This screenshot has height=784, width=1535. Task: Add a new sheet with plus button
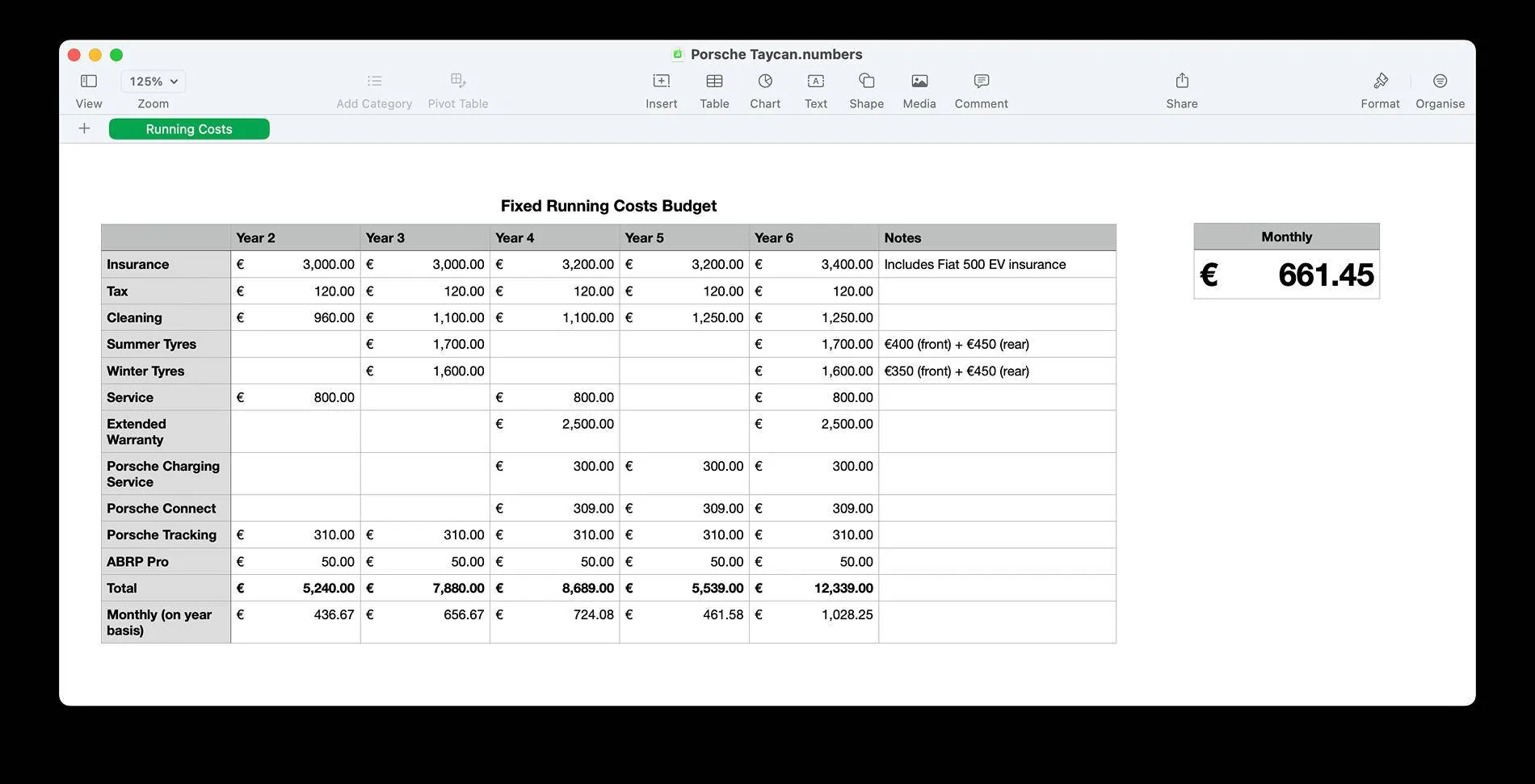(84, 128)
